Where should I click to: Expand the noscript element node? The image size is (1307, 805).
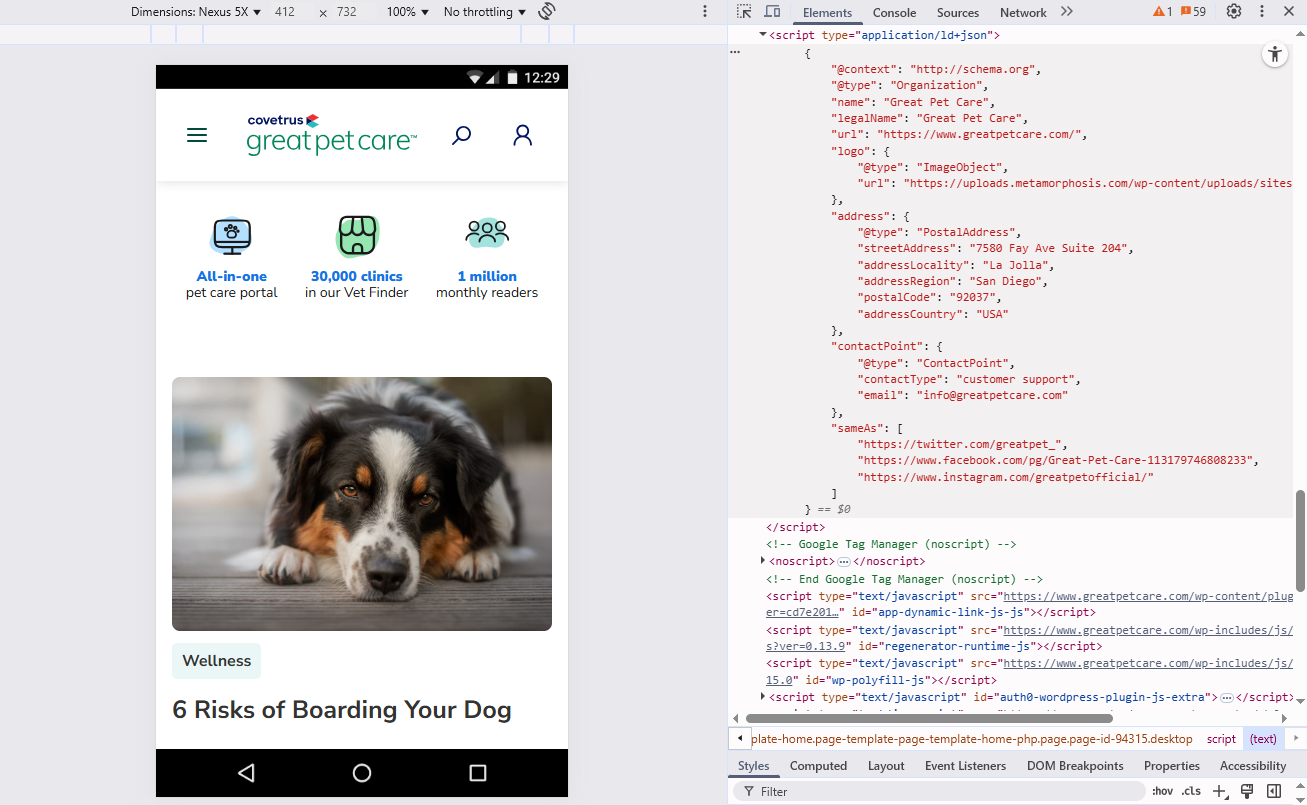click(x=763, y=561)
